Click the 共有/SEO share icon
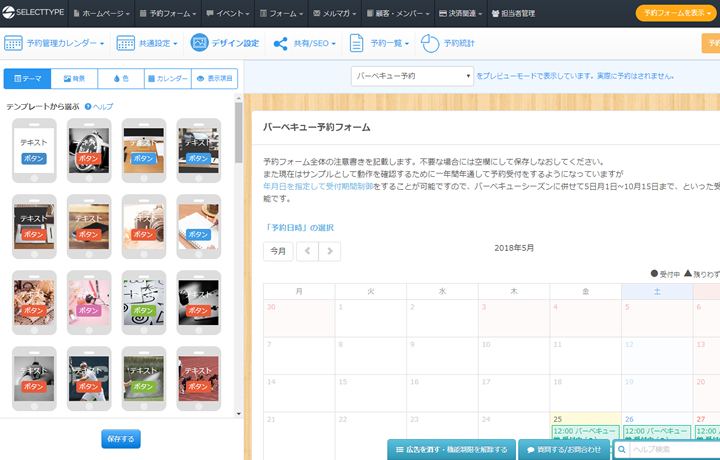This screenshot has width=720, height=460. click(280, 44)
